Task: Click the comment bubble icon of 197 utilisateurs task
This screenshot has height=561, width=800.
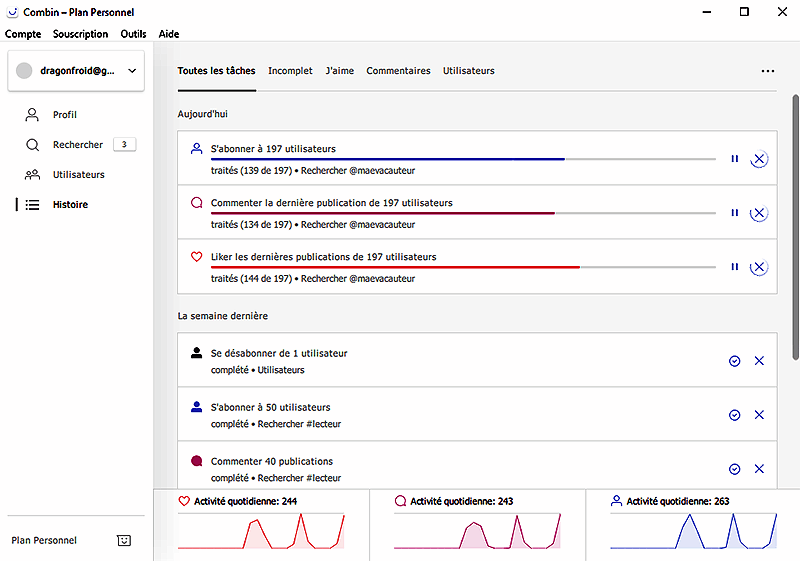Action: point(196,202)
